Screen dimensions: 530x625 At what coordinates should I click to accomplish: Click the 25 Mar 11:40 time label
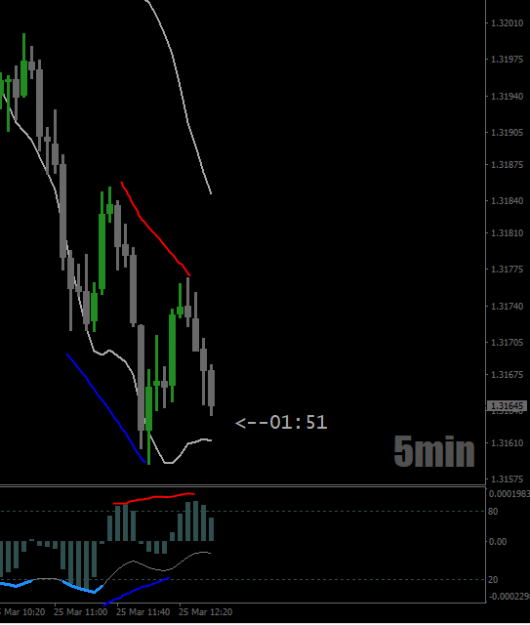pyautogui.click(x=143, y=612)
